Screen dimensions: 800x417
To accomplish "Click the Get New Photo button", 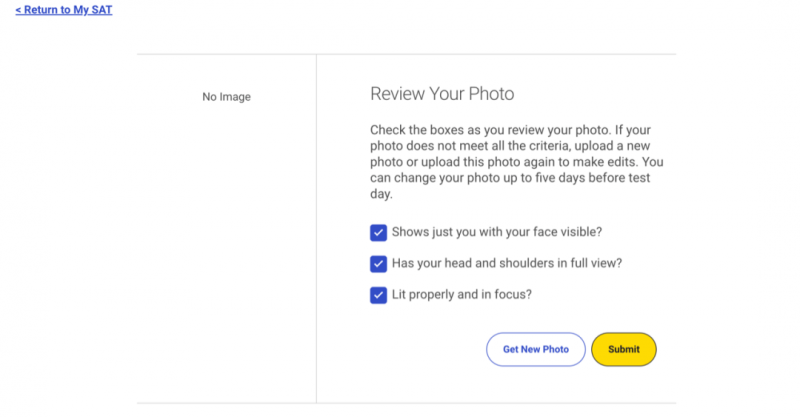I will (536, 349).
